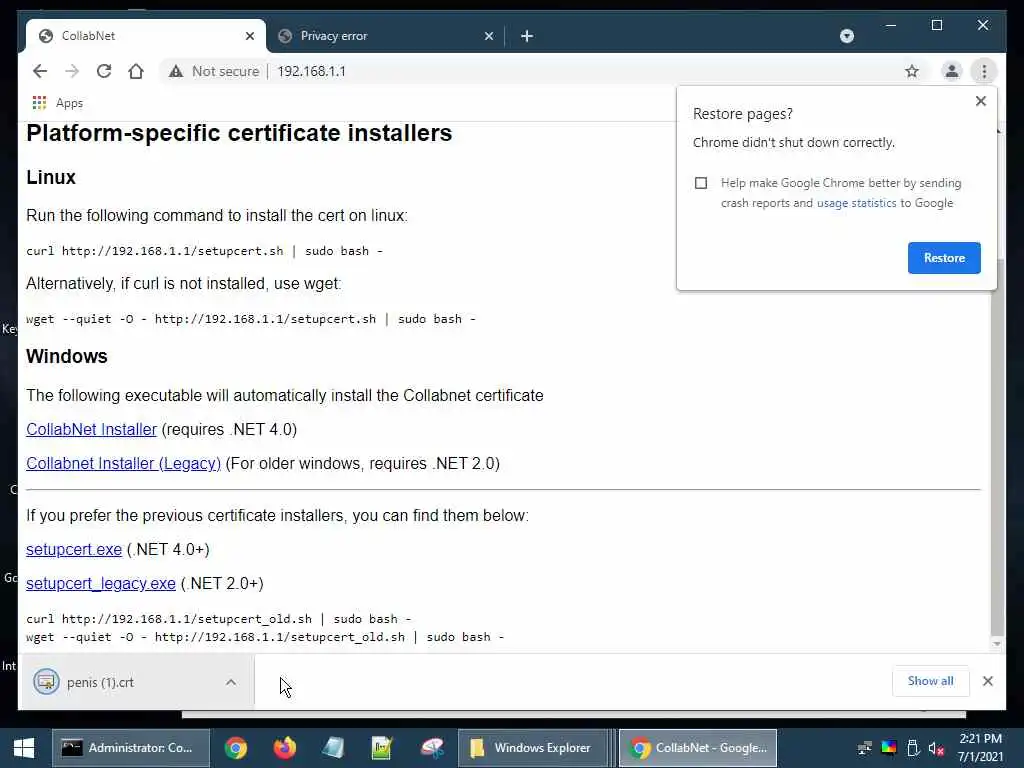Select the CollabNet Google Chrome taskbar button
The height and width of the screenshot is (768, 1024).
coord(697,748)
